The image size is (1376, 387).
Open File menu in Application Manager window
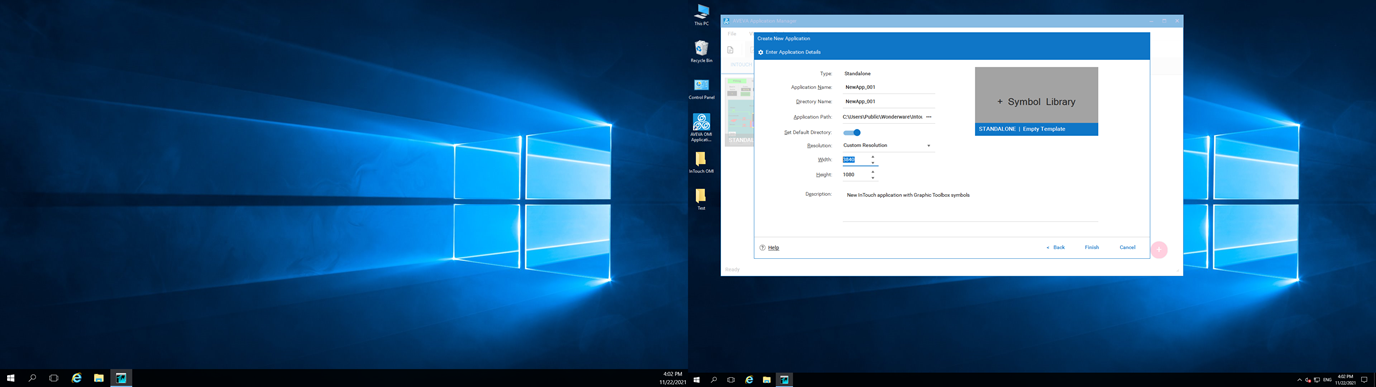[732, 34]
